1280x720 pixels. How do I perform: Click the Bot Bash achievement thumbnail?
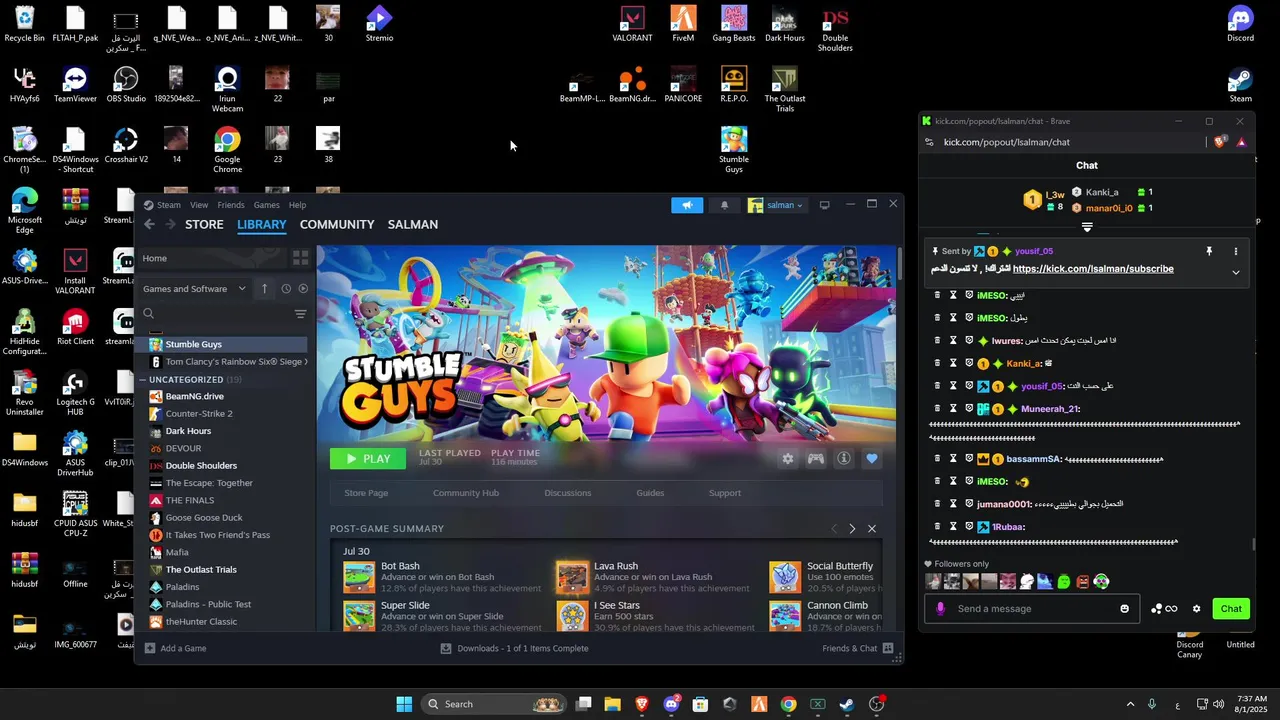coord(359,577)
